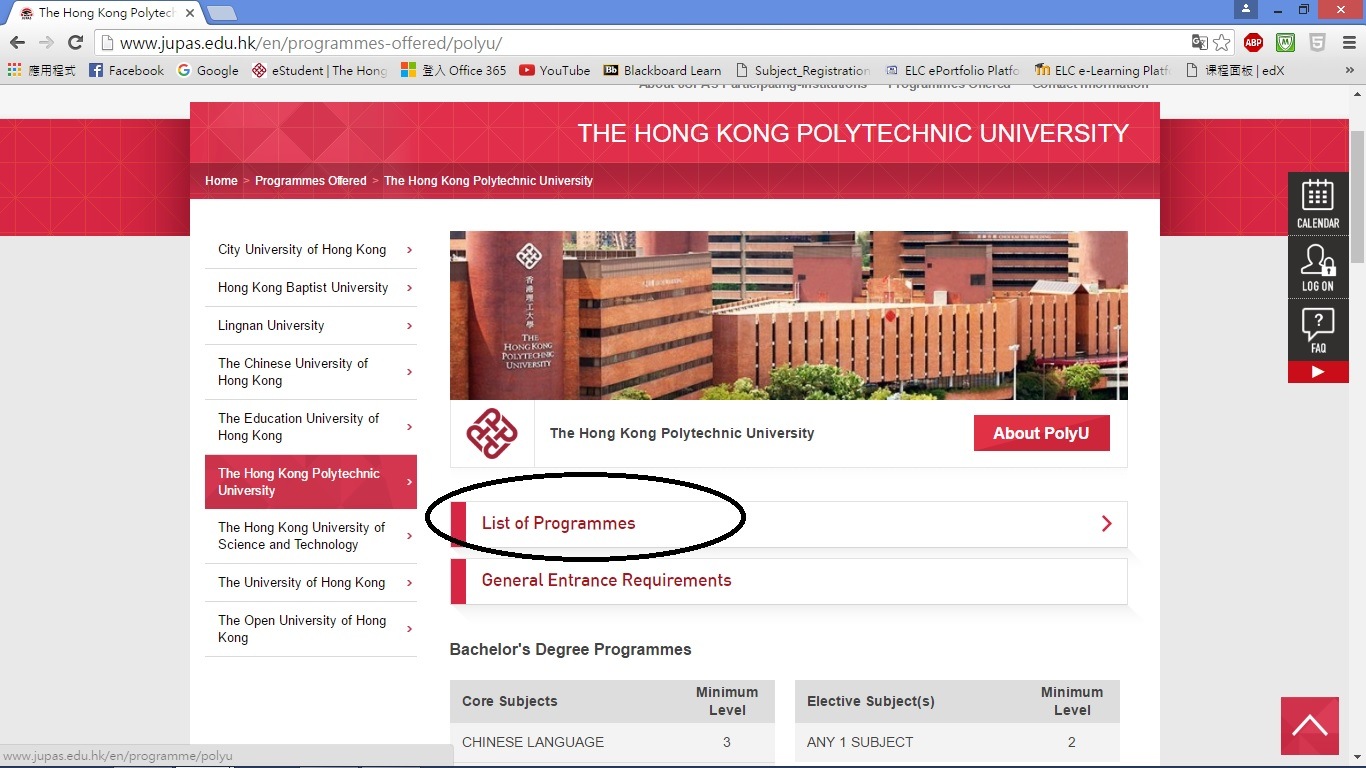This screenshot has height=768, width=1366.
Task: Click the red play video icon
Action: [1318, 372]
